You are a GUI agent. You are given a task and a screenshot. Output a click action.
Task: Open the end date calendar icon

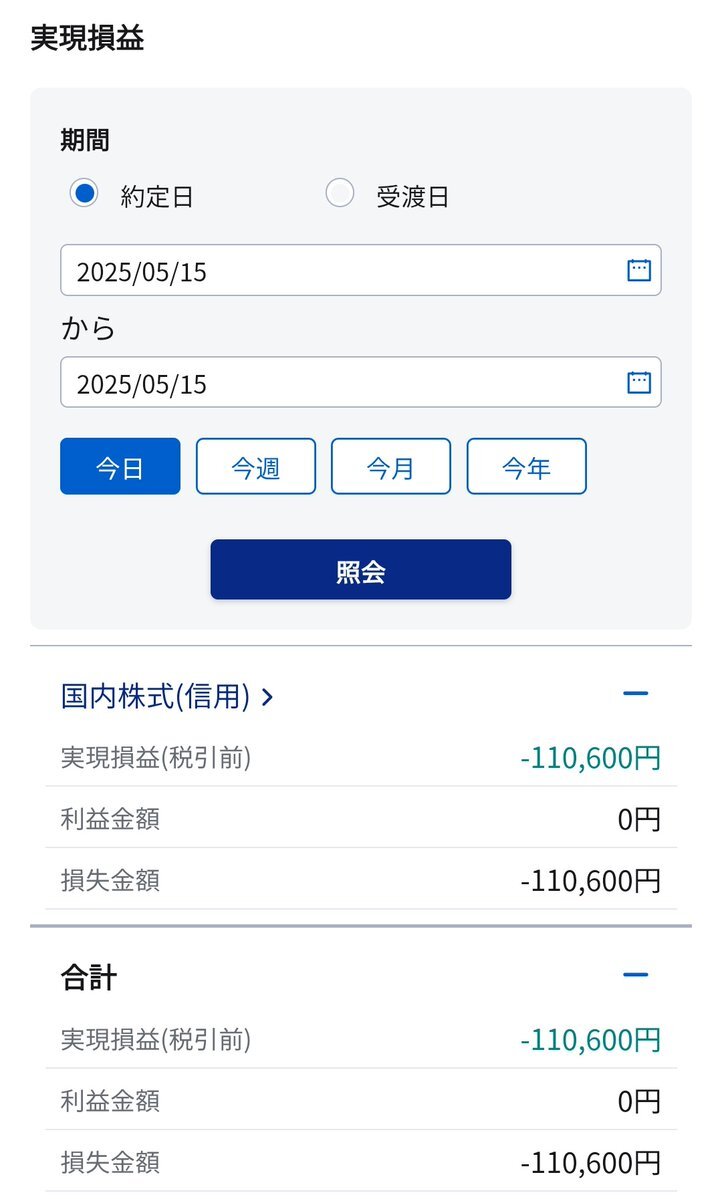pos(639,382)
